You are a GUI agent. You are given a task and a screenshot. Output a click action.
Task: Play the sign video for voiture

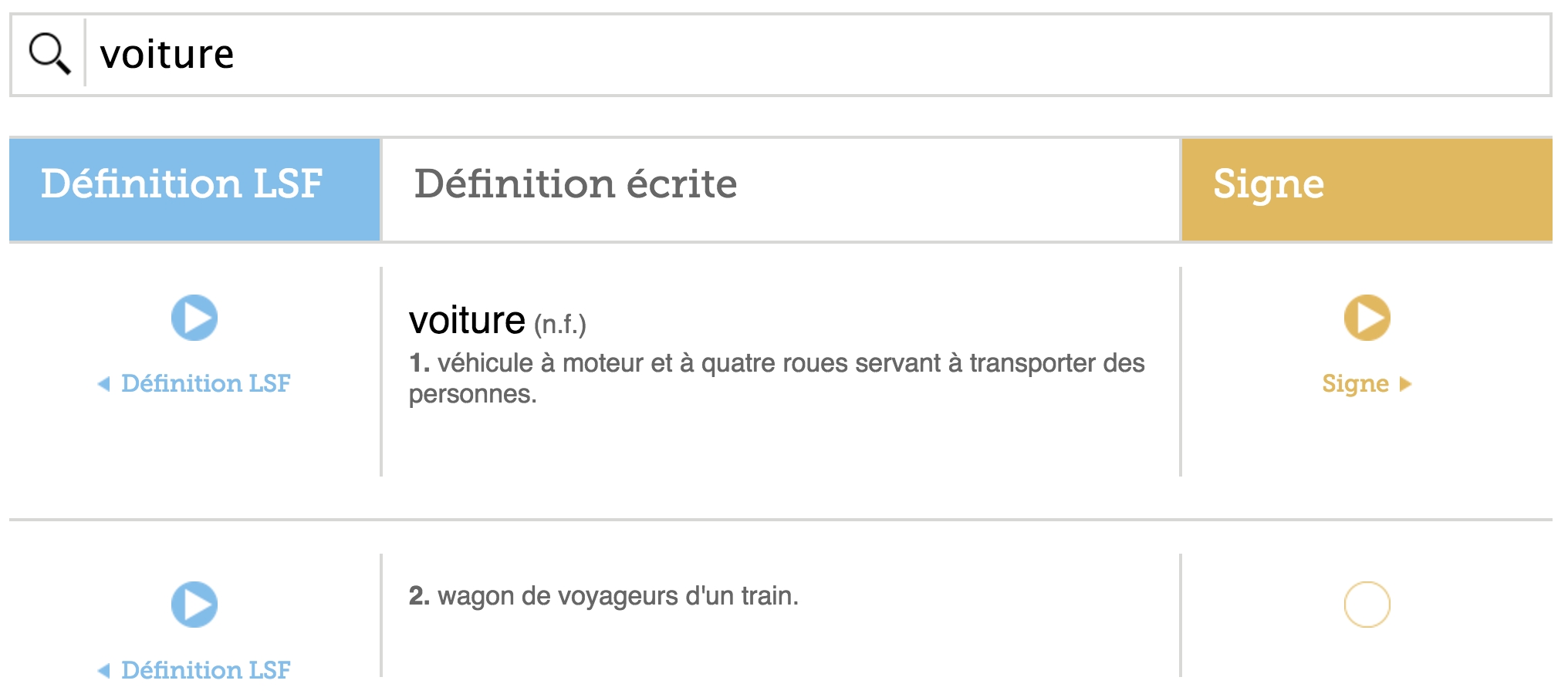tap(1367, 318)
